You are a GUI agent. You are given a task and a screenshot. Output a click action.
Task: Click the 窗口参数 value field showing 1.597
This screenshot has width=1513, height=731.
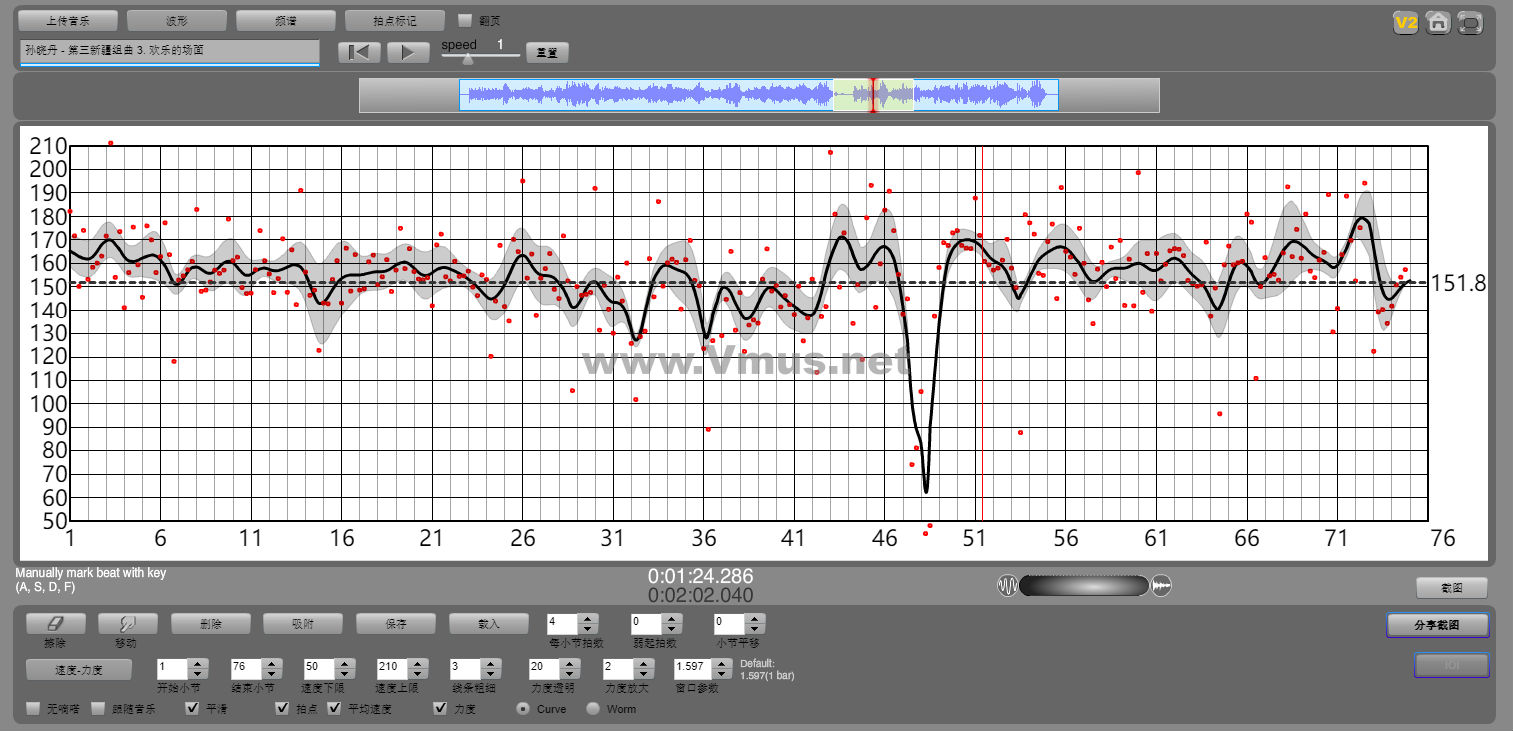click(x=693, y=669)
